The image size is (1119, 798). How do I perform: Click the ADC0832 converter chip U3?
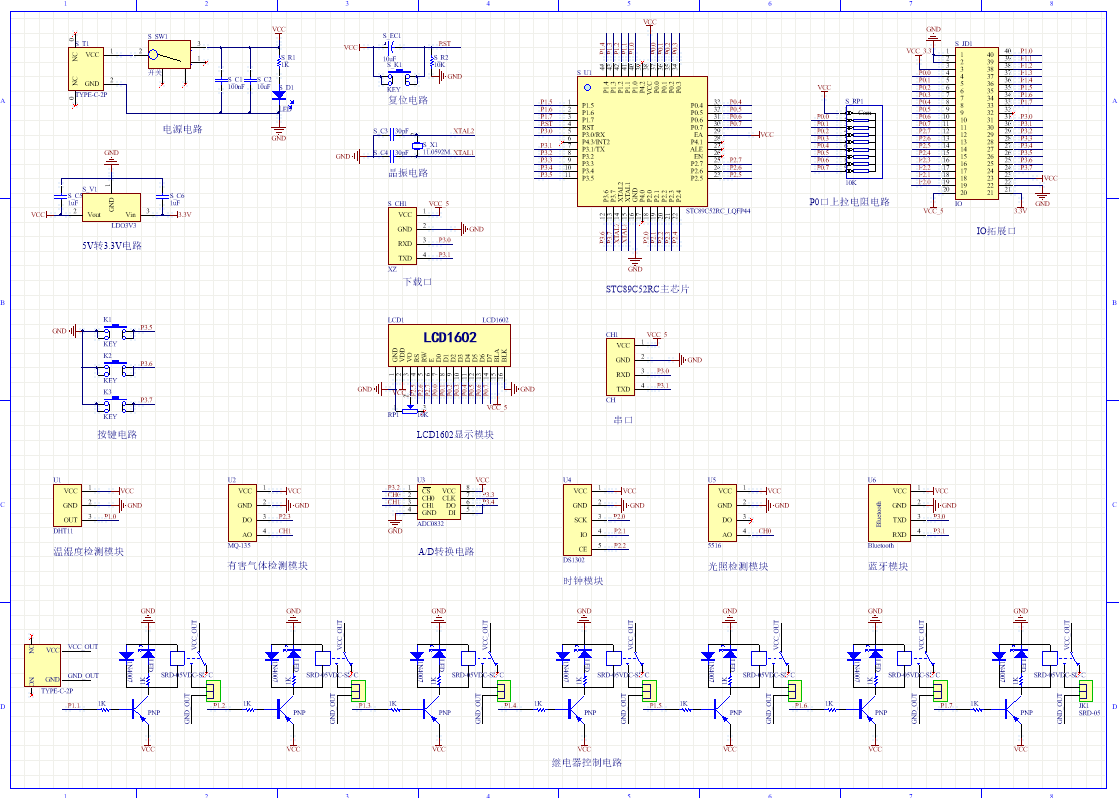(437, 500)
